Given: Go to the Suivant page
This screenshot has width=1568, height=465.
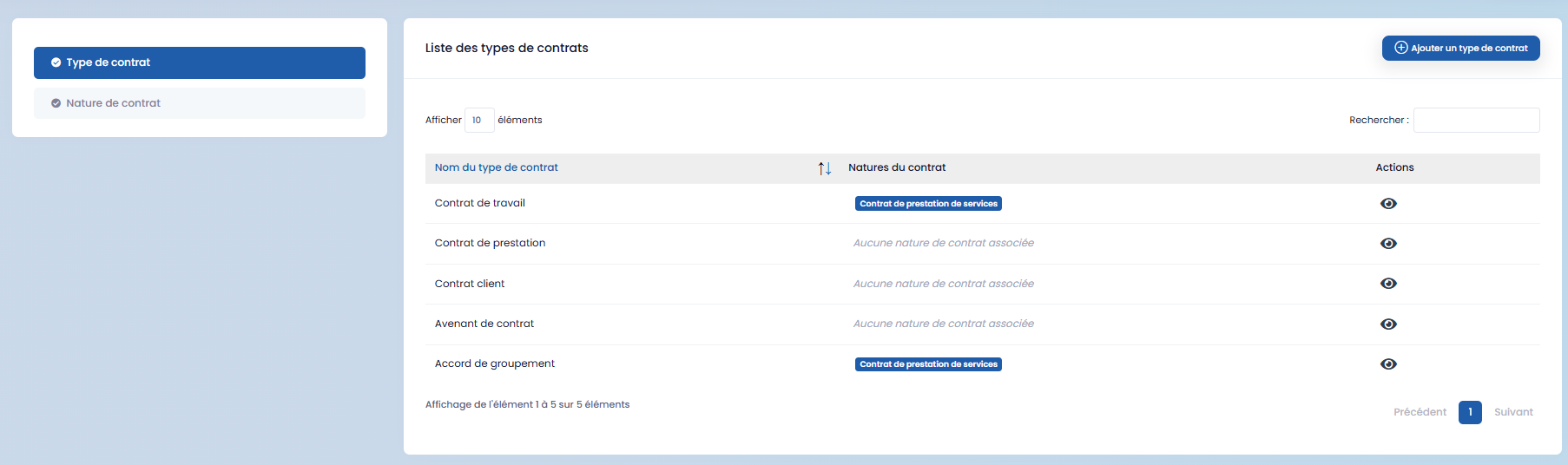Looking at the screenshot, I should pyautogui.click(x=1512, y=412).
